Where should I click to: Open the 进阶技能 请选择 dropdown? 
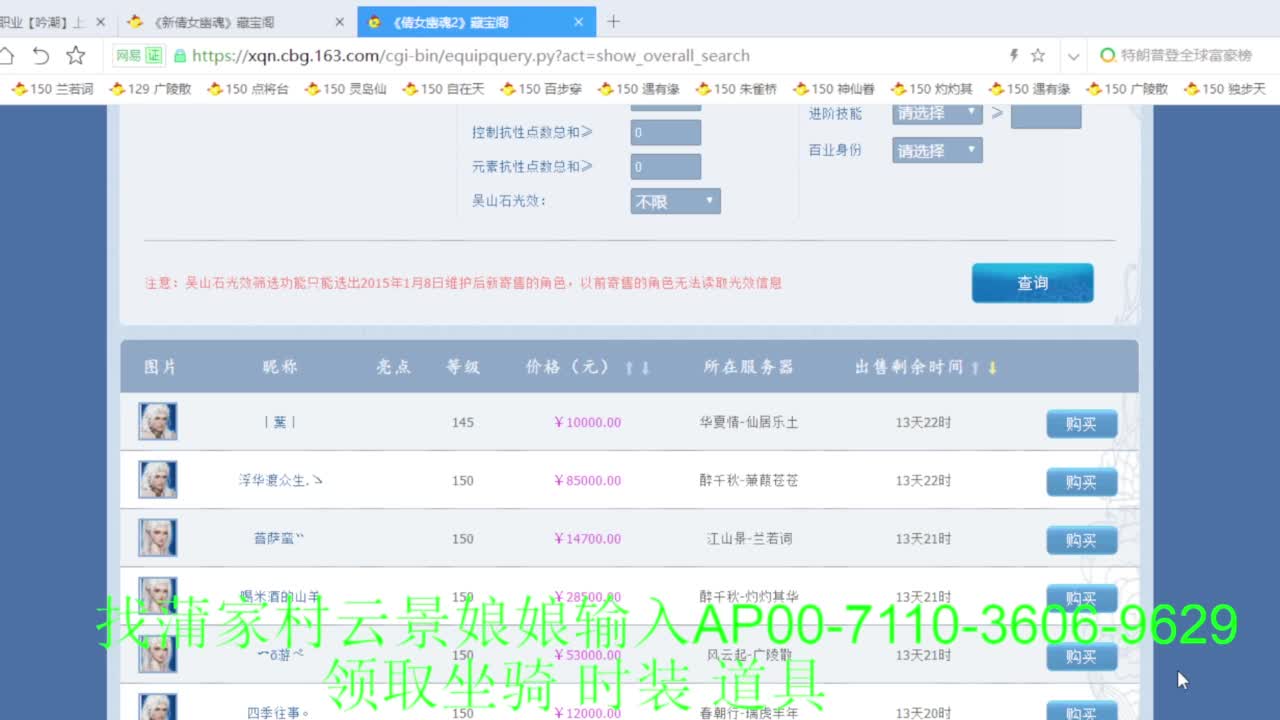(937, 113)
